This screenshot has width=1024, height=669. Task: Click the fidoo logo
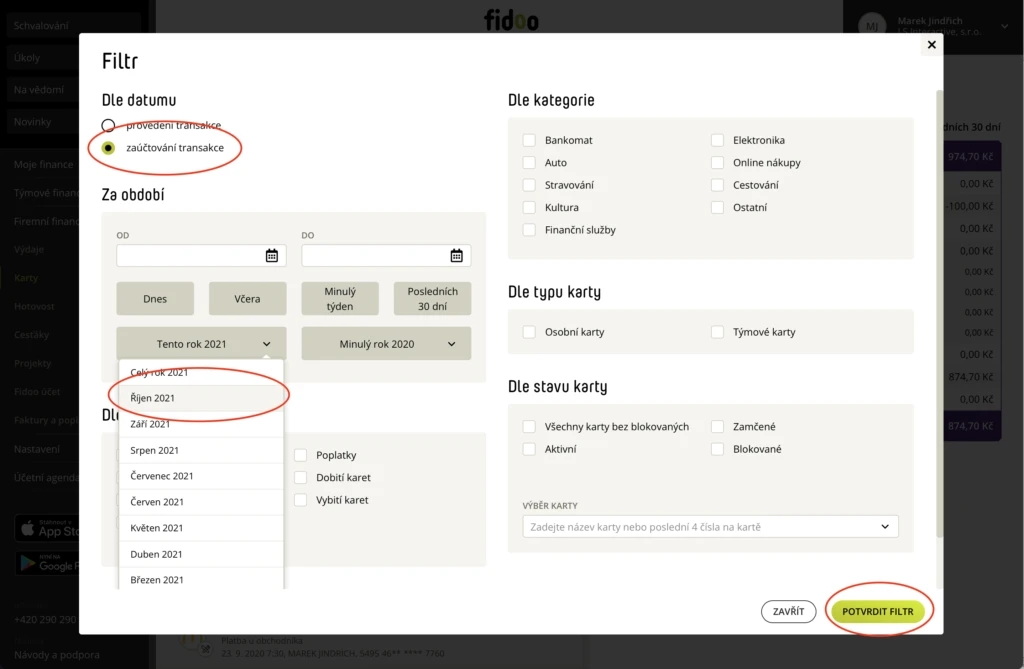511,20
